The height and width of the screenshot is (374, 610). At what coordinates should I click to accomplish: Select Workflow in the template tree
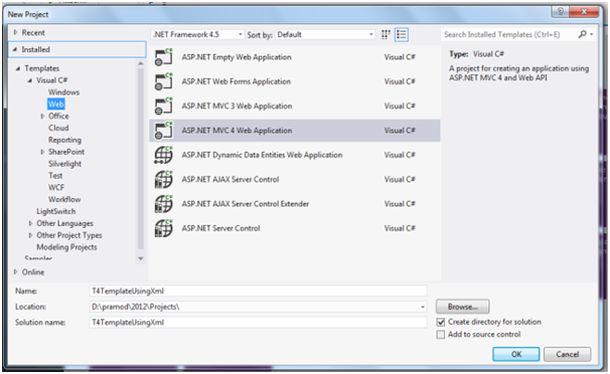coord(65,199)
